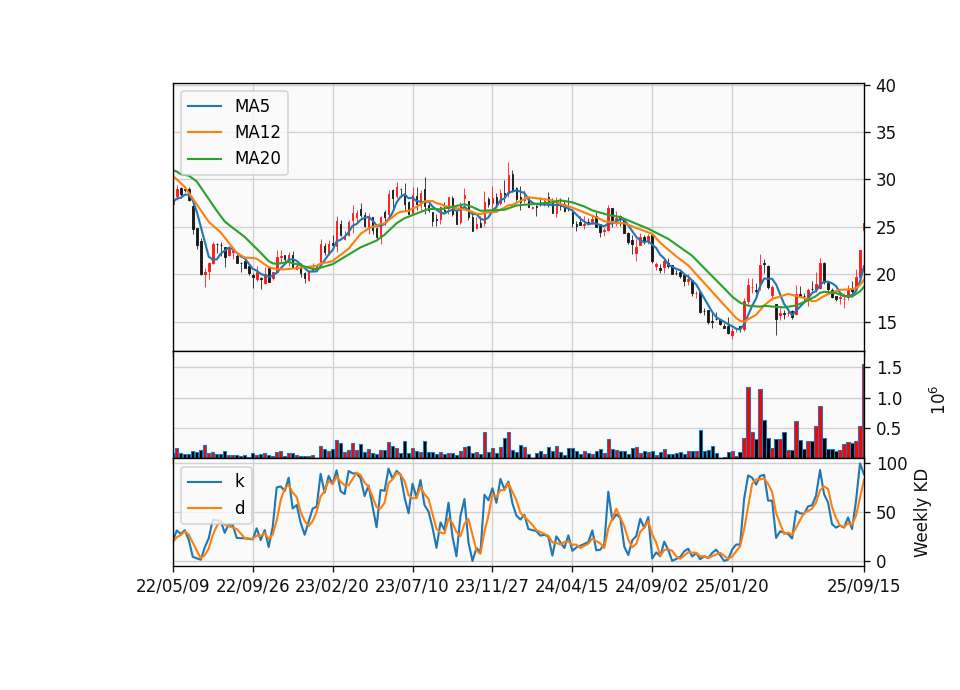Click the 24/04/15 date axis label
The height and width of the screenshot is (690, 960).
coord(572,586)
